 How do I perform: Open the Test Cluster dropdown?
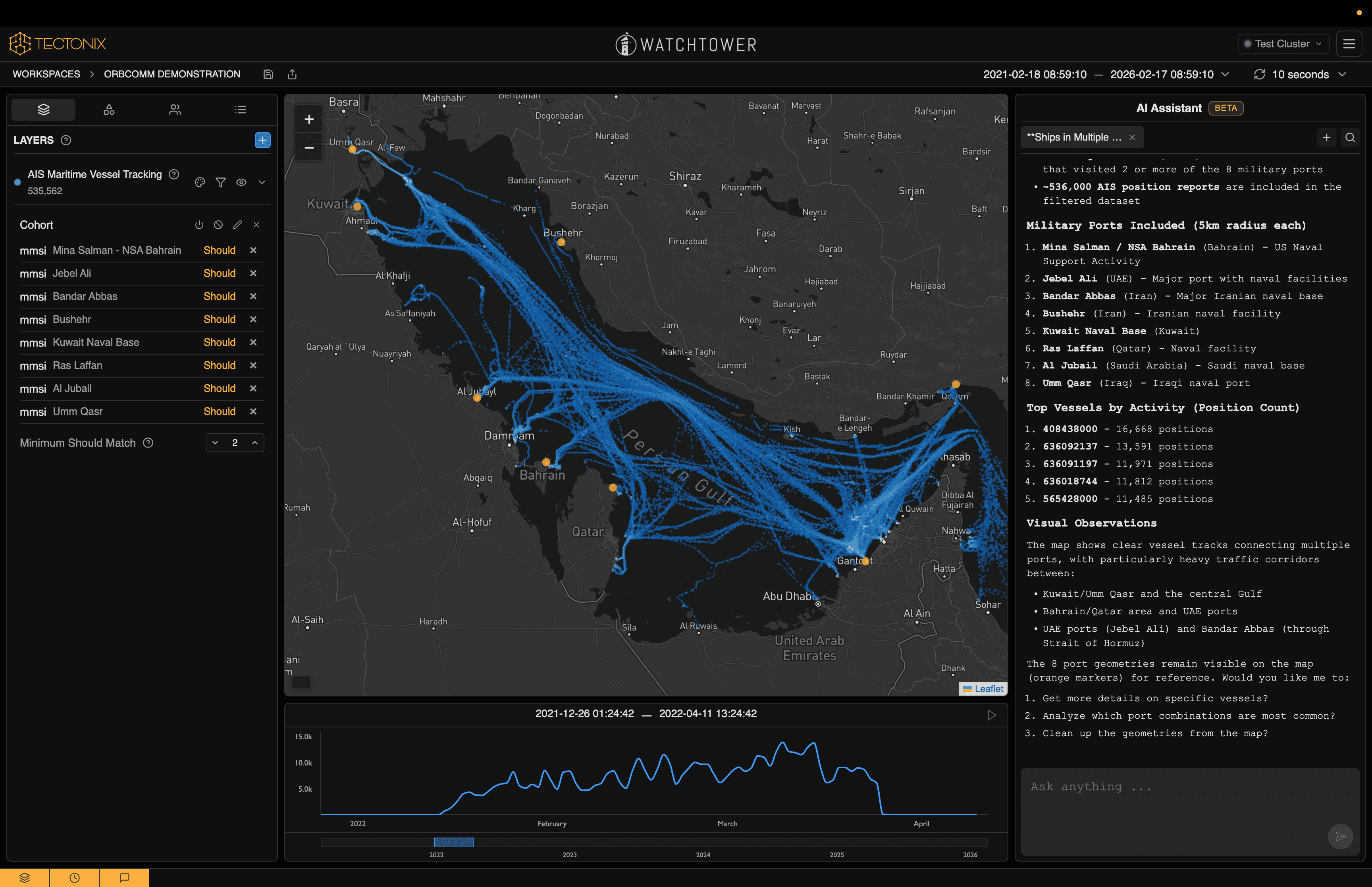click(x=1283, y=44)
